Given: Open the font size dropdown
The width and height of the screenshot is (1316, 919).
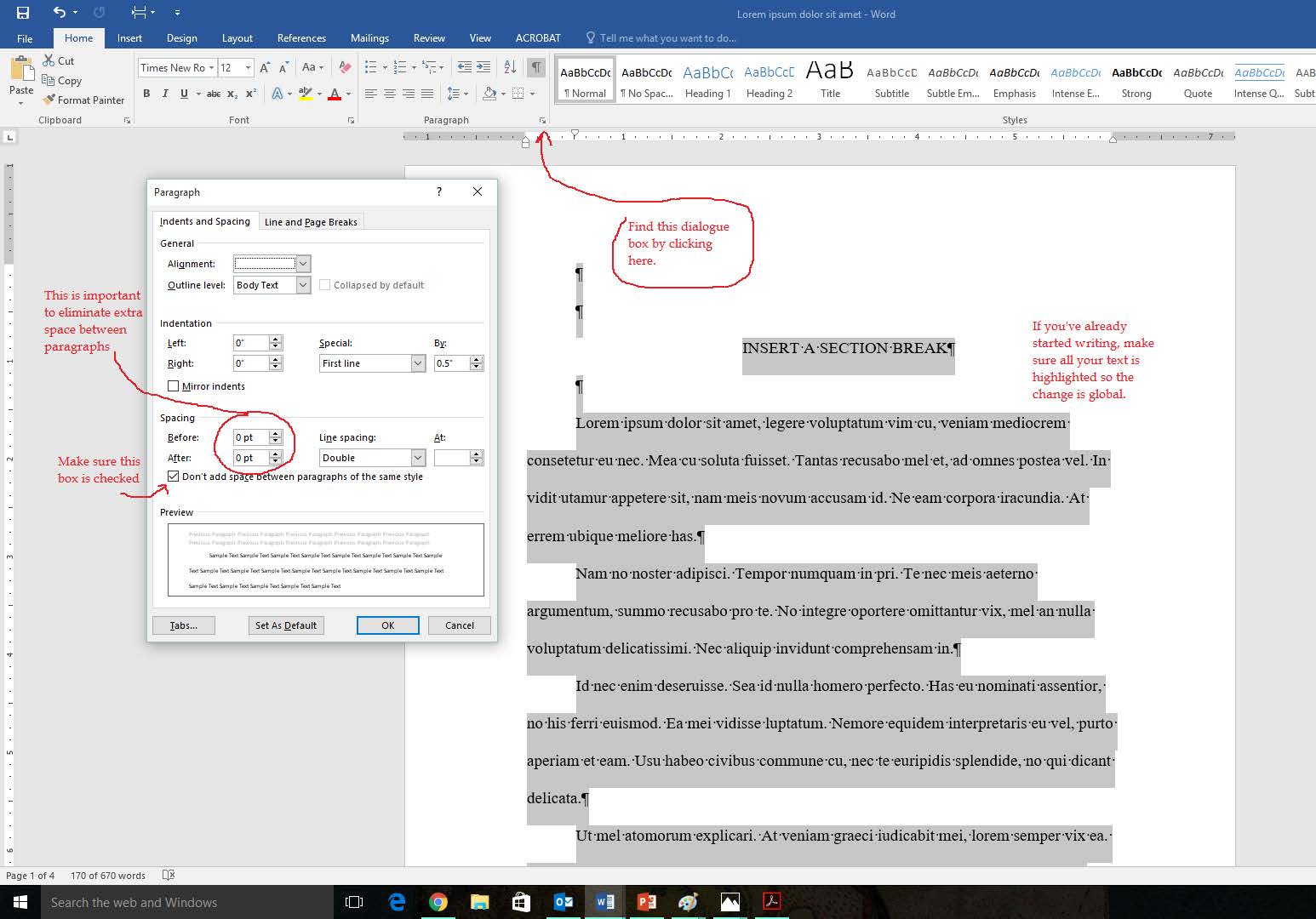Looking at the screenshot, I should tap(248, 67).
